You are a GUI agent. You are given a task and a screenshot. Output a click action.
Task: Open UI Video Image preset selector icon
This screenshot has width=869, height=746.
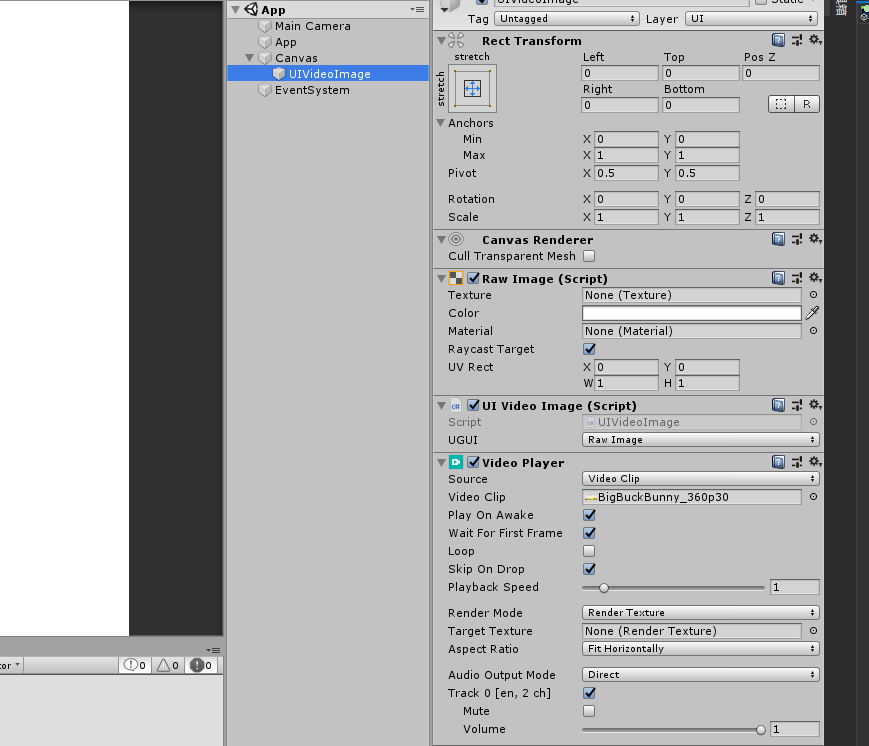pos(797,405)
